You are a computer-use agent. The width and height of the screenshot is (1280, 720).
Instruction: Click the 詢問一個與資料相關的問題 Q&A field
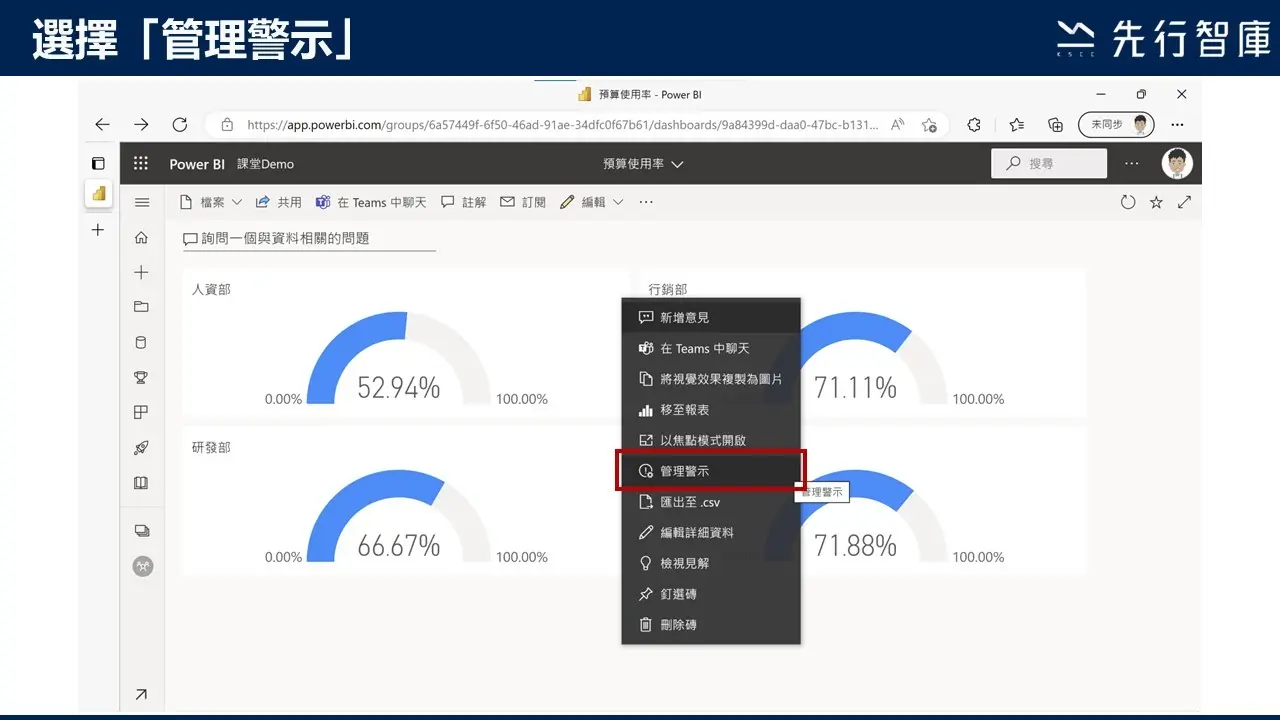309,239
